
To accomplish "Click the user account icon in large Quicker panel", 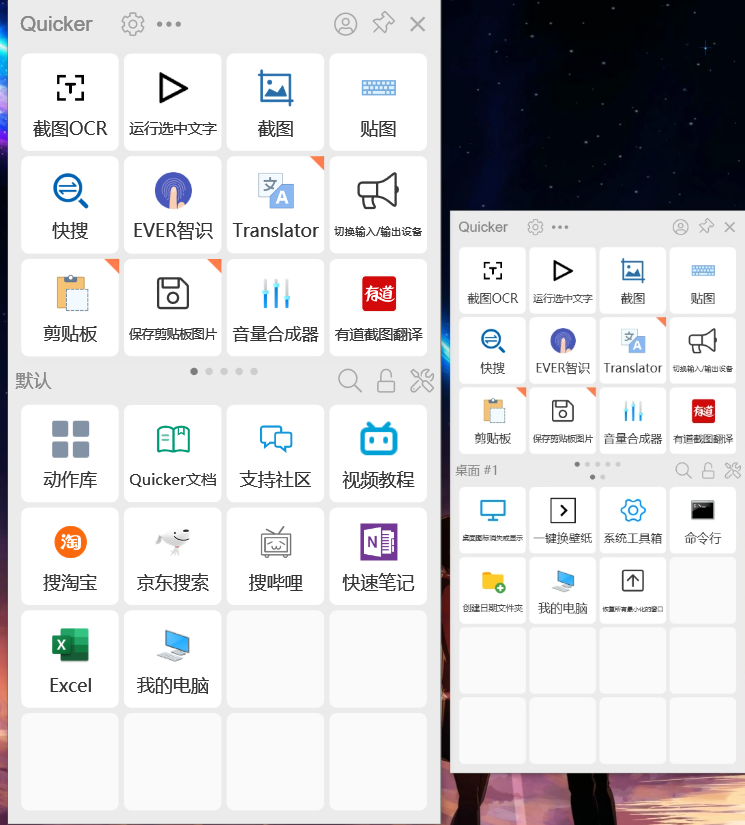I will pyautogui.click(x=346, y=24).
